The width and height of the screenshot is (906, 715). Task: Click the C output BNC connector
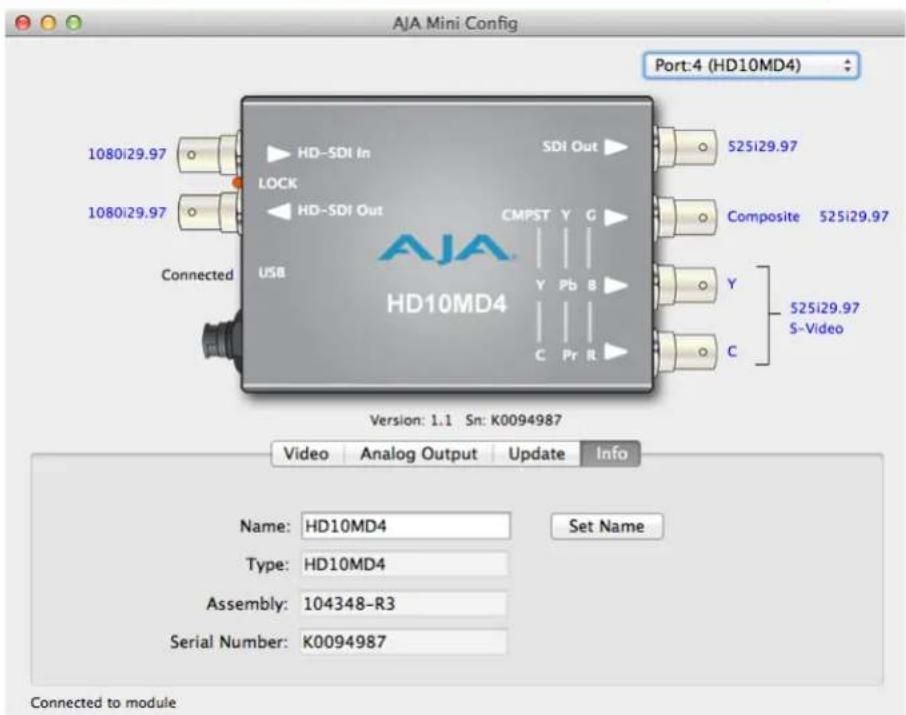point(685,351)
